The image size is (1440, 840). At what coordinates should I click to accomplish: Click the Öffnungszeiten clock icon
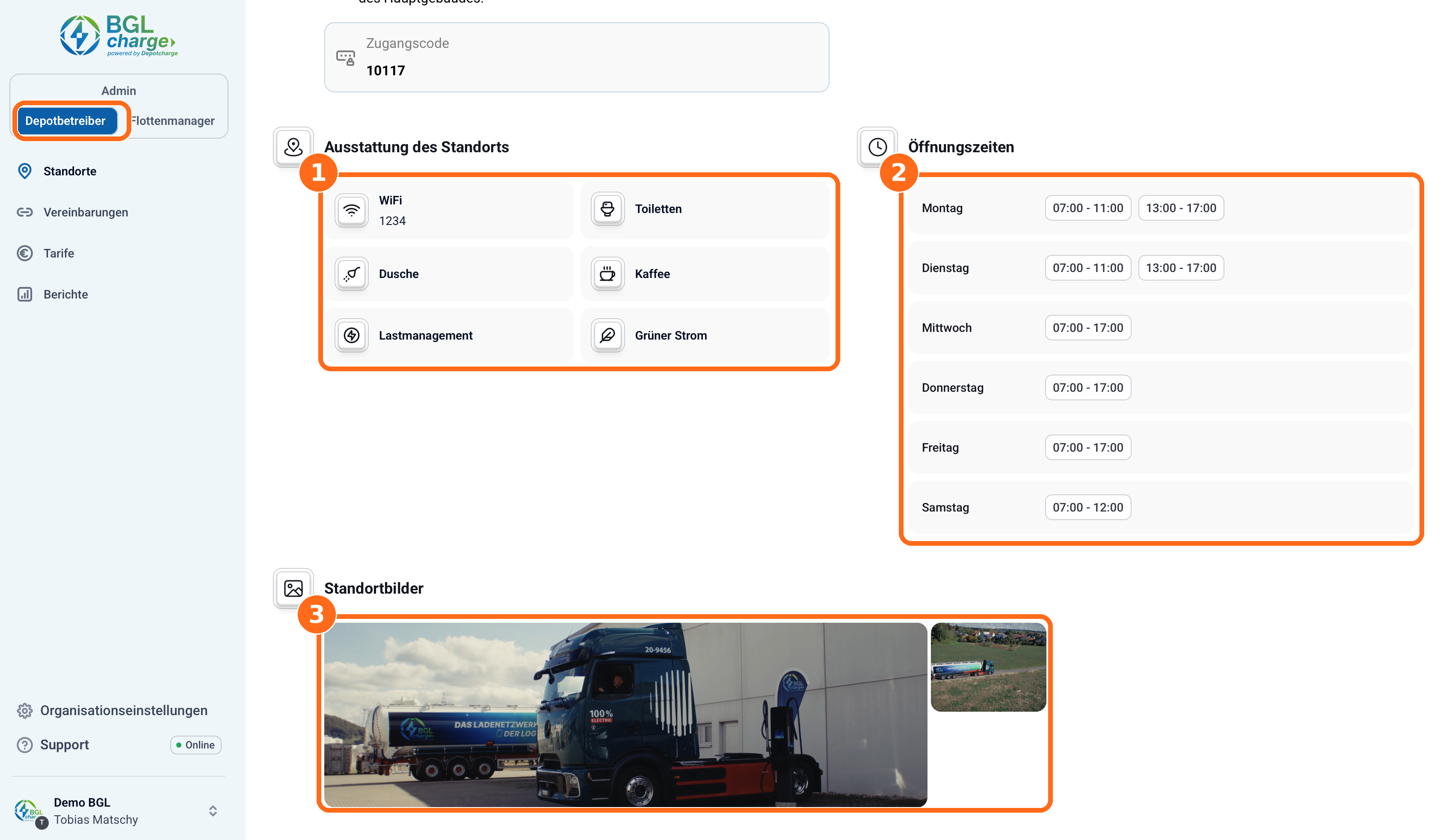pos(877,147)
